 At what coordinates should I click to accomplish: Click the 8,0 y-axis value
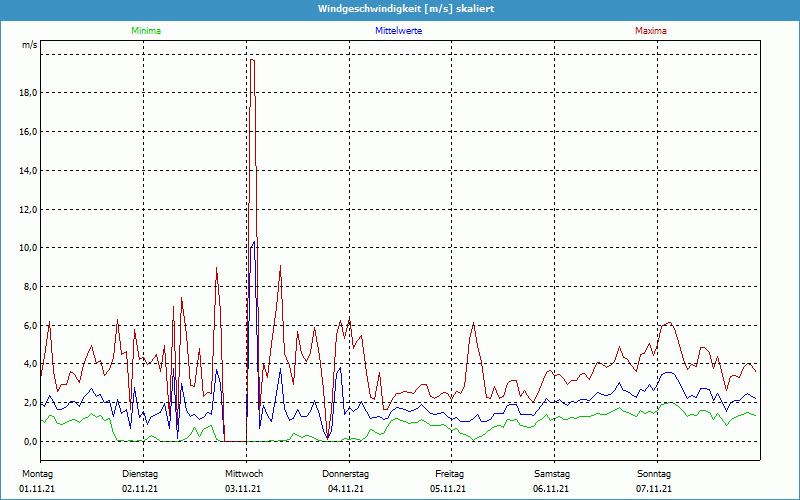coord(30,287)
